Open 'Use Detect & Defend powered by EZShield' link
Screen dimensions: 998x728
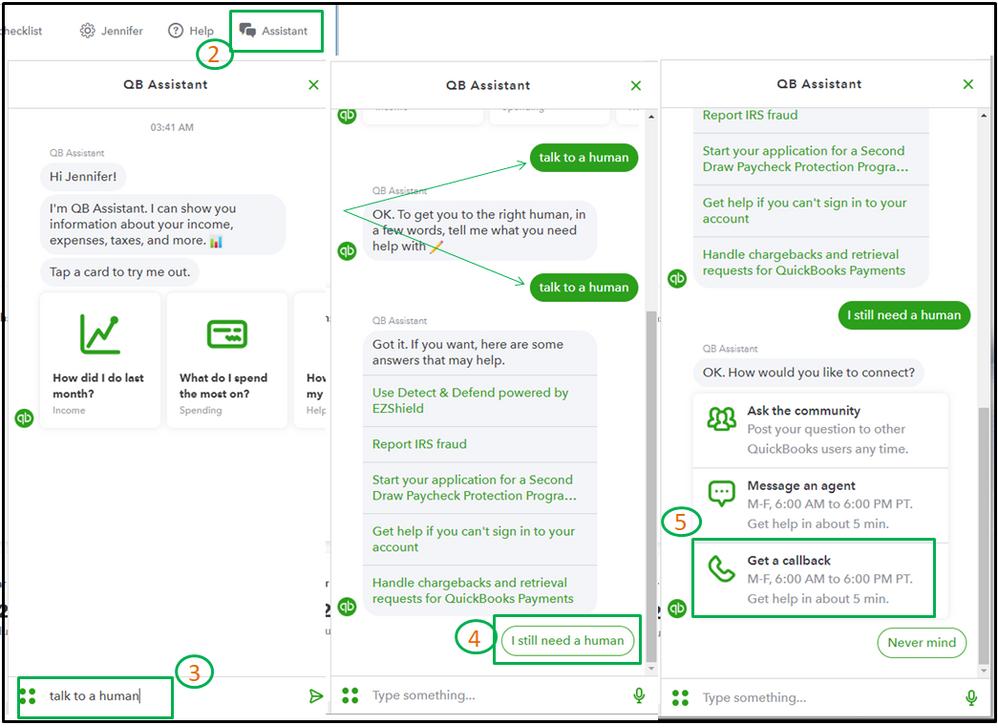479,401
